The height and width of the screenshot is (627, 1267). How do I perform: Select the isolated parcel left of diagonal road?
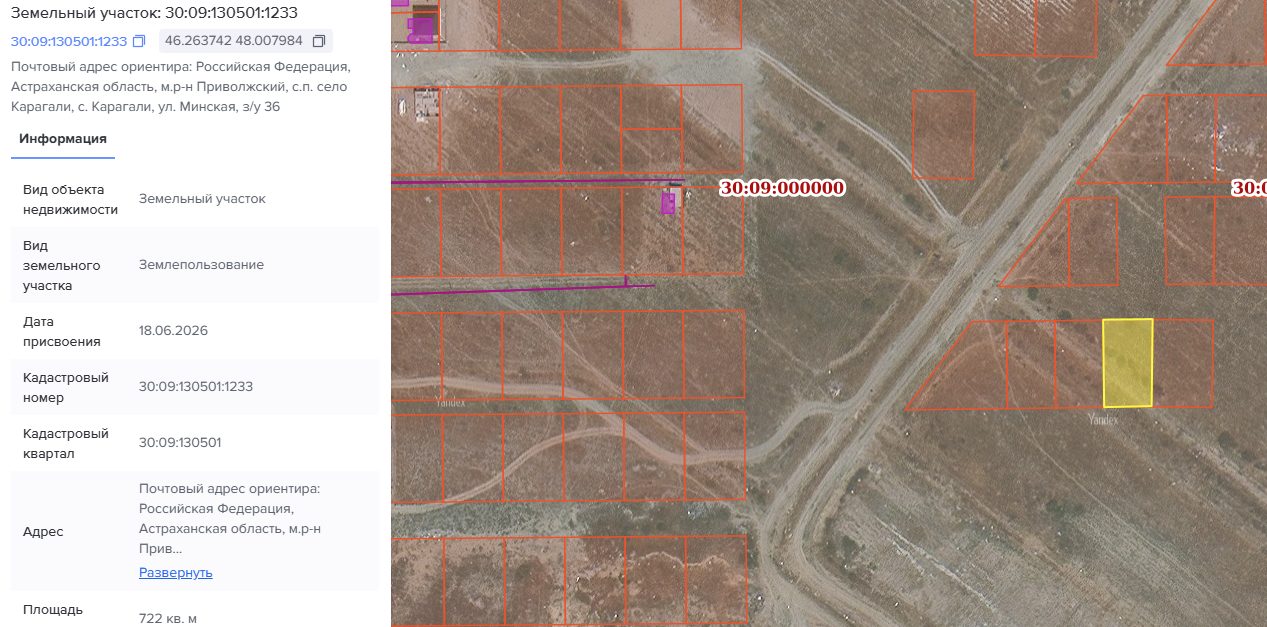click(x=943, y=135)
